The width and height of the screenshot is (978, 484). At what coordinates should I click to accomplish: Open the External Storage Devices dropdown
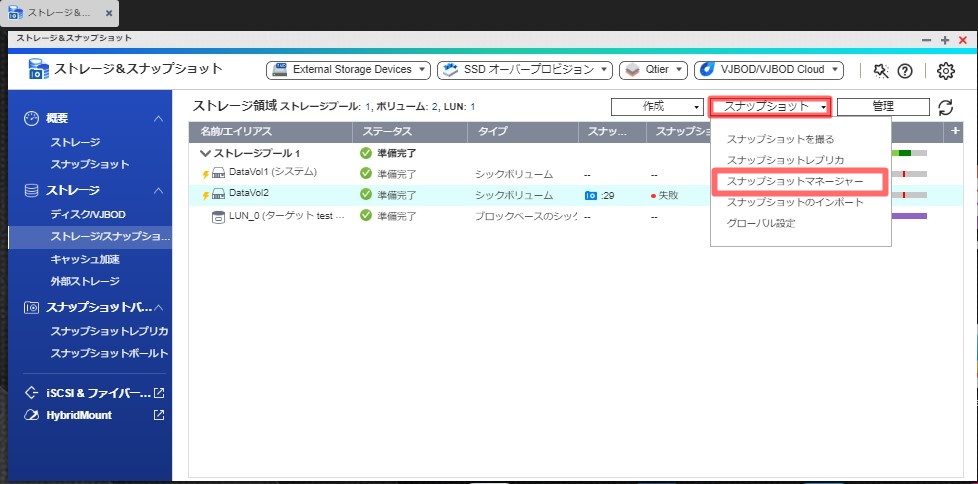348,70
